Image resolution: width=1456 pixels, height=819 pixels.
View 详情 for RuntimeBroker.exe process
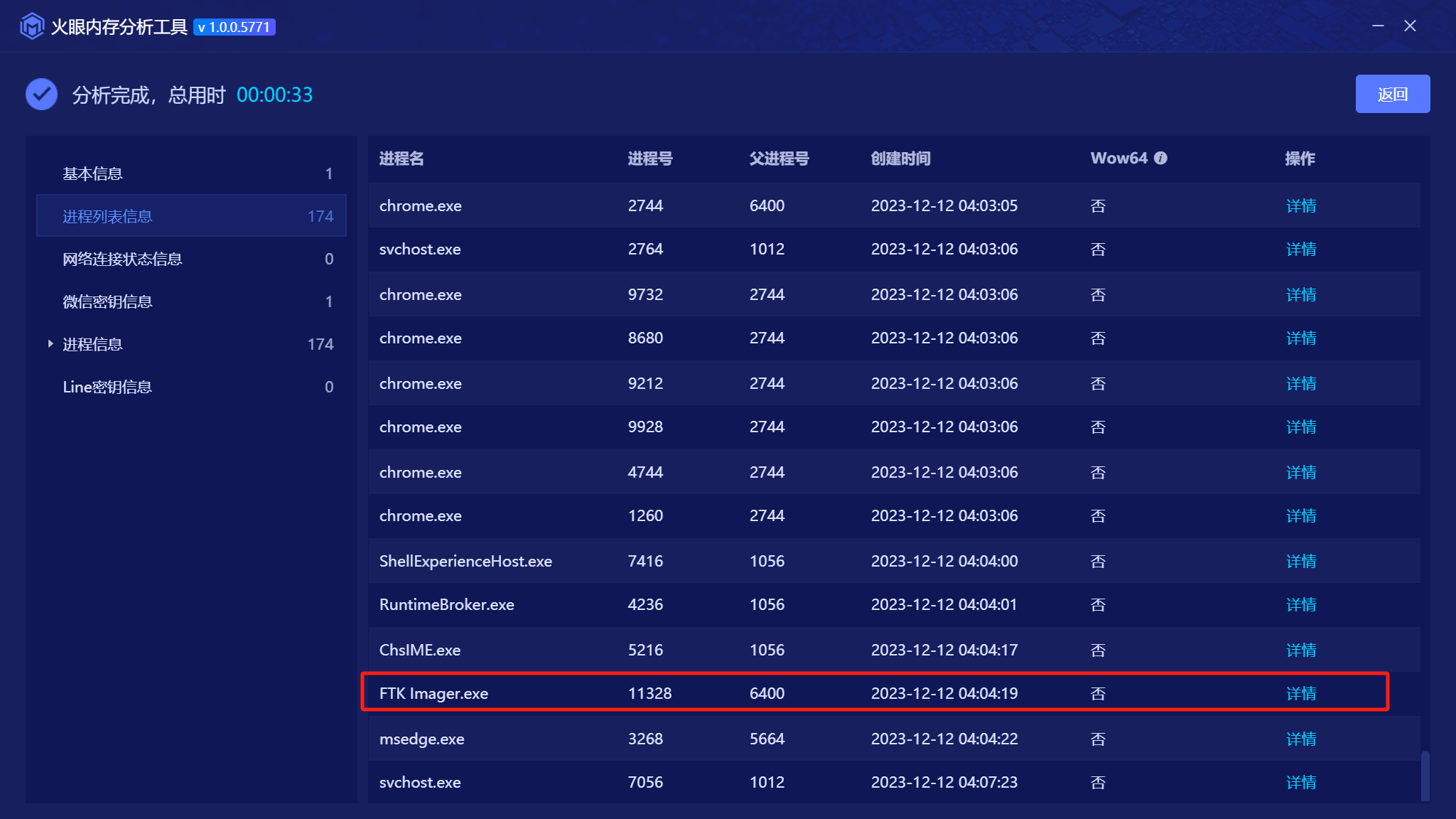tap(1300, 604)
